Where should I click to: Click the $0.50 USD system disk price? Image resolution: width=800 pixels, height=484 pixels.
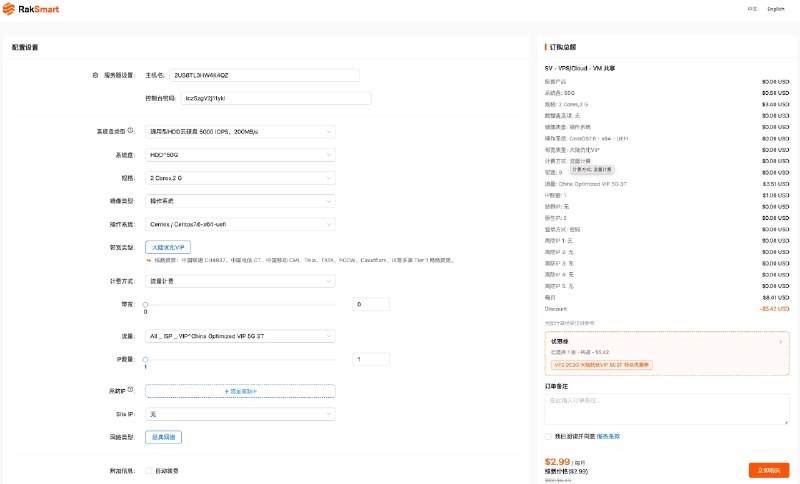pos(776,93)
